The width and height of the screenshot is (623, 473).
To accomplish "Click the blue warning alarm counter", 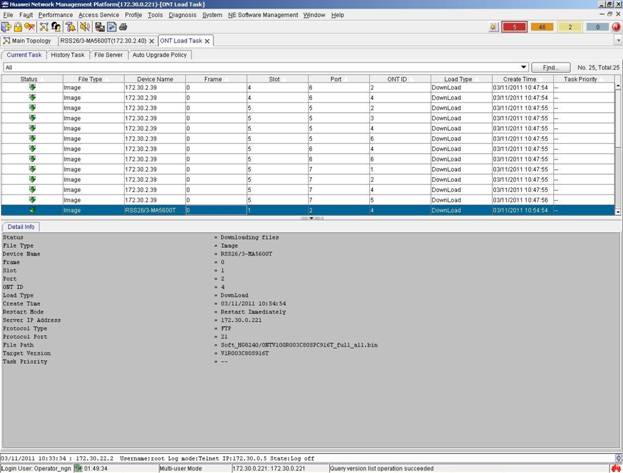I will point(597,27).
